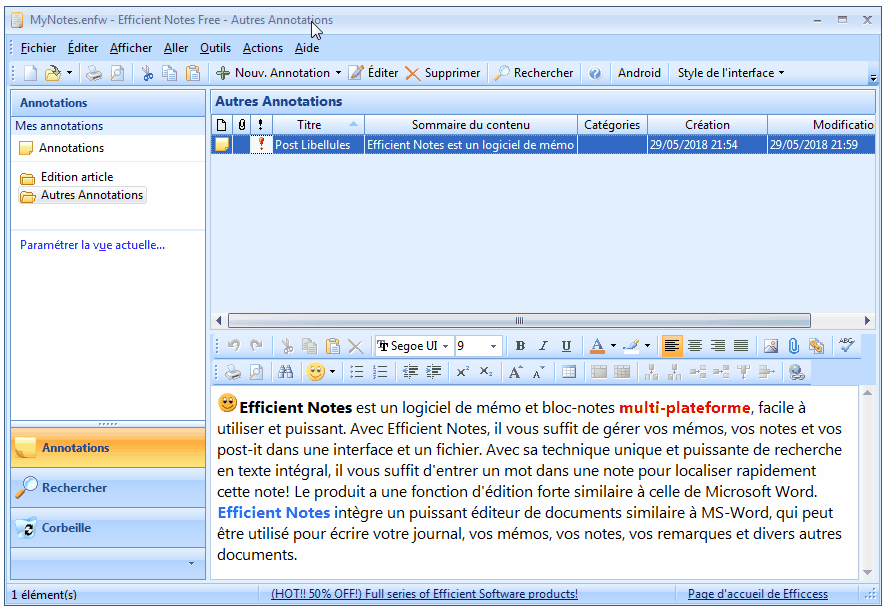The height and width of the screenshot is (609, 884).
Task: Insert a picture into the note
Action: [771, 346]
